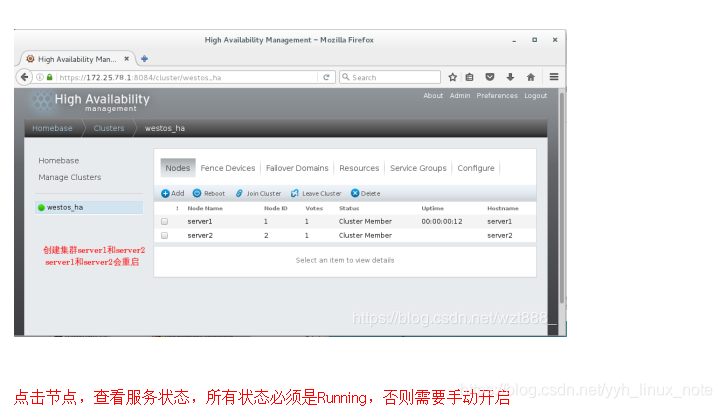Open the downloads arrow icon
This screenshot has height=408, width=722.
[x=510, y=77]
